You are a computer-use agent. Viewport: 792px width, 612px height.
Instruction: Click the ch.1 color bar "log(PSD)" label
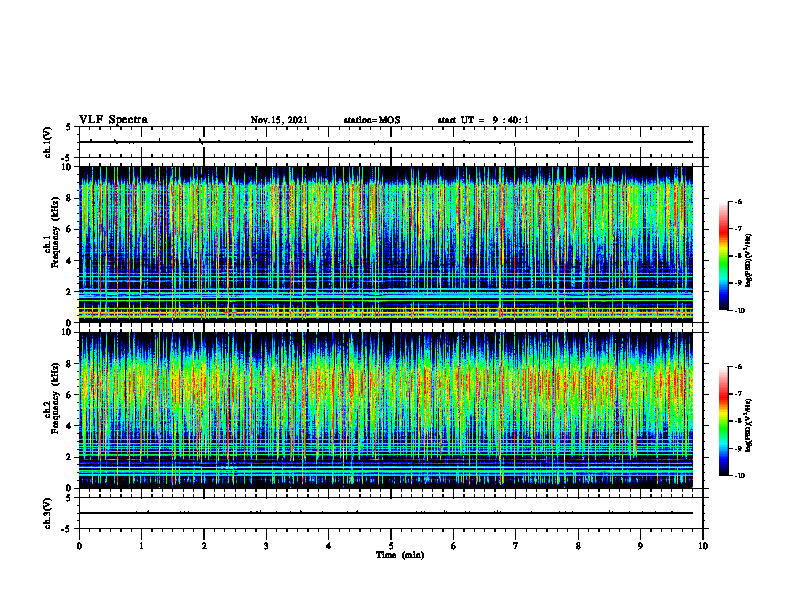(x=748, y=260)
